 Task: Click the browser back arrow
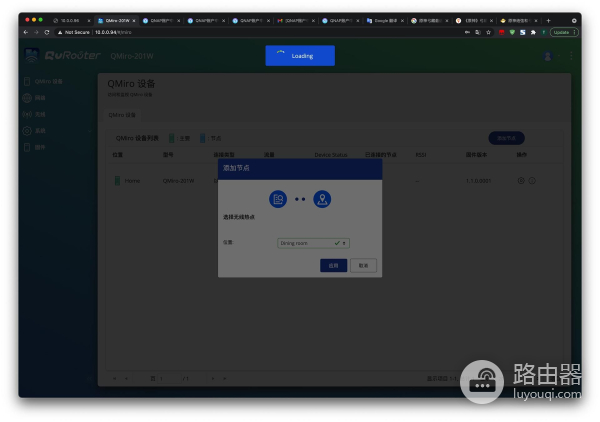coord(26,32)
